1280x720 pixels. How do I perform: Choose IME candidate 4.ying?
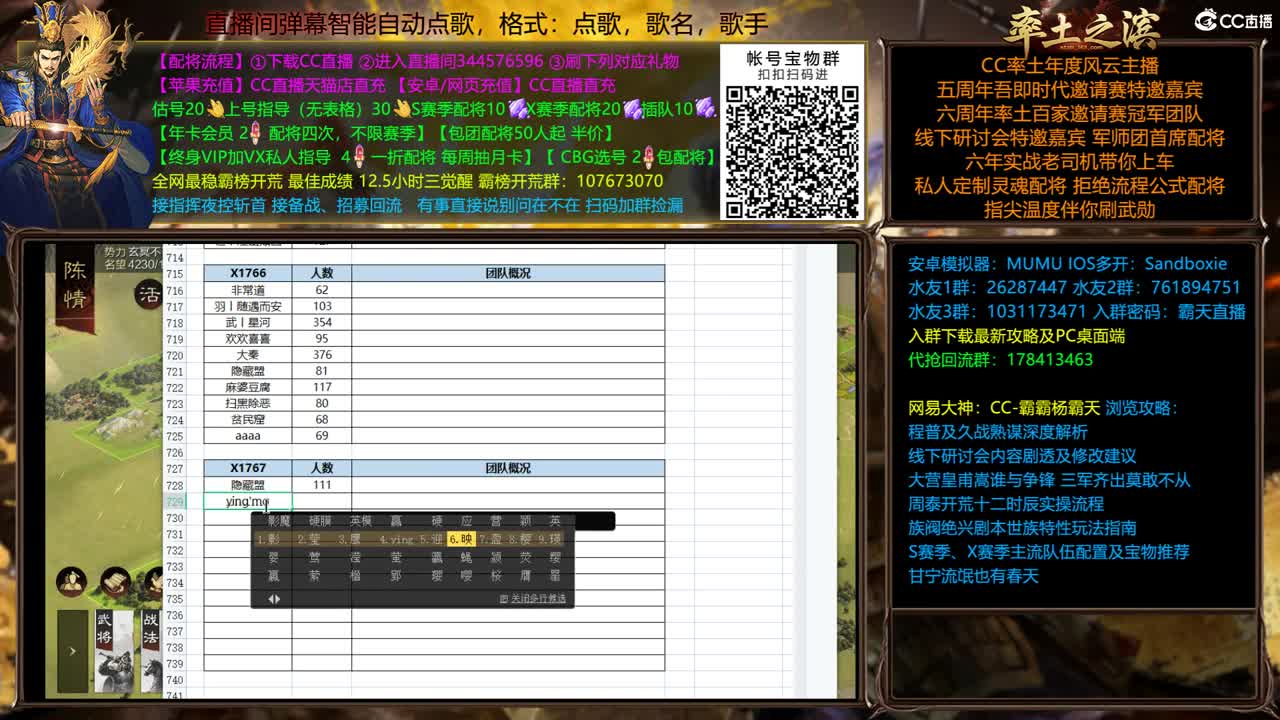(396, 539)
